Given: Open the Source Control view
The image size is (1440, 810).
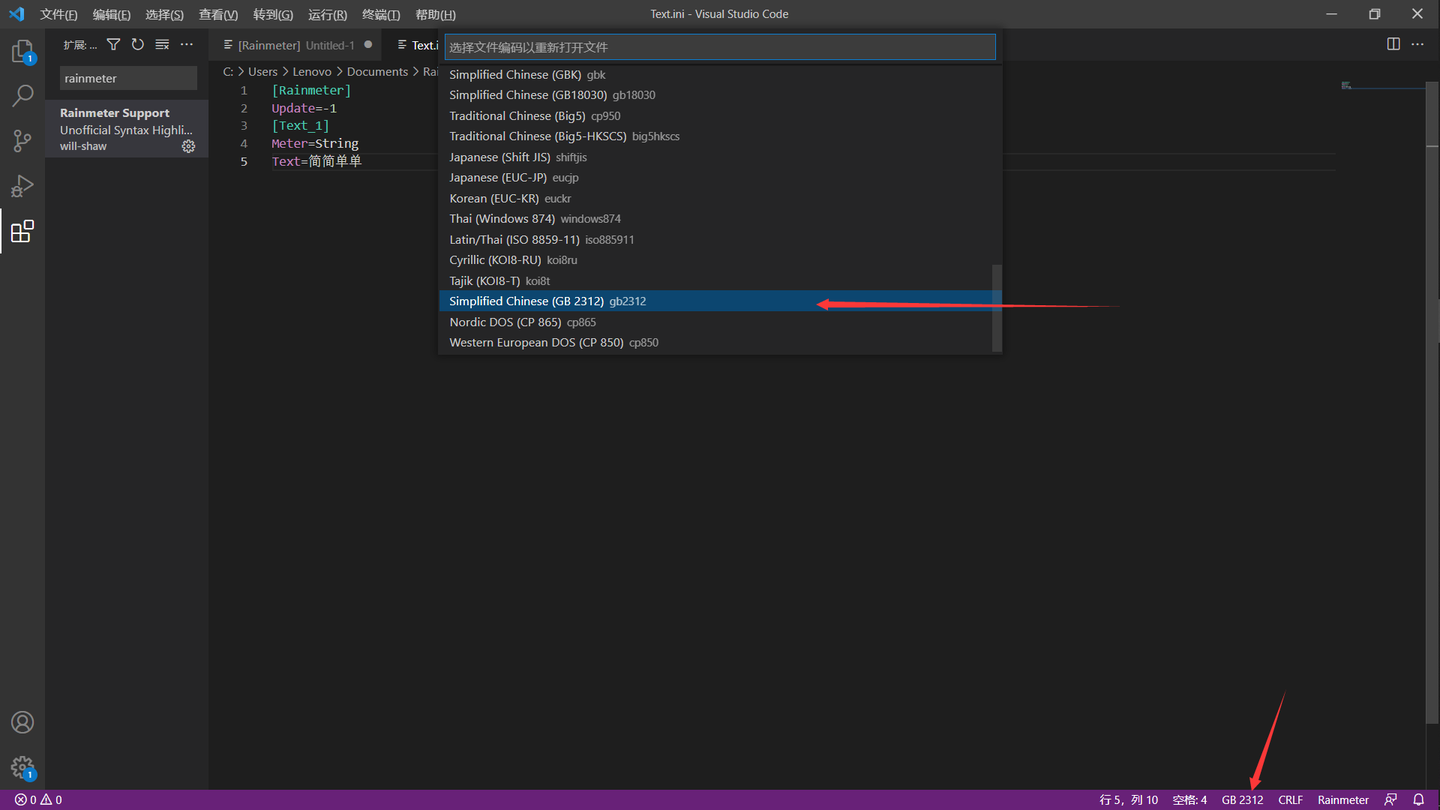Looking at the screenshot, I should [x=22, y=141].
